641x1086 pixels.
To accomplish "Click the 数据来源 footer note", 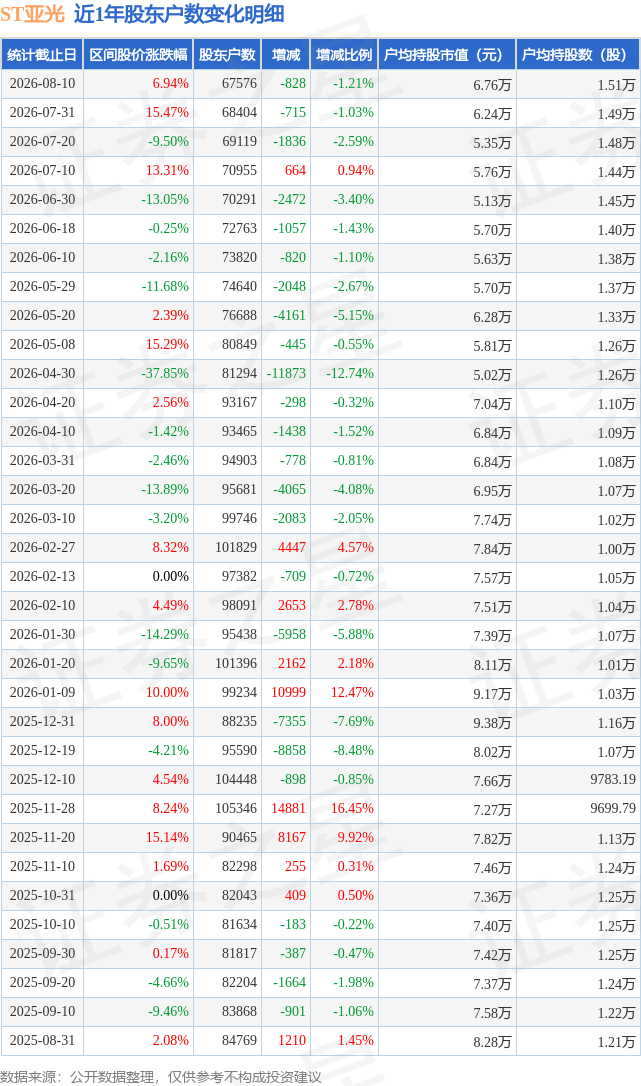I will point(161,1076).
